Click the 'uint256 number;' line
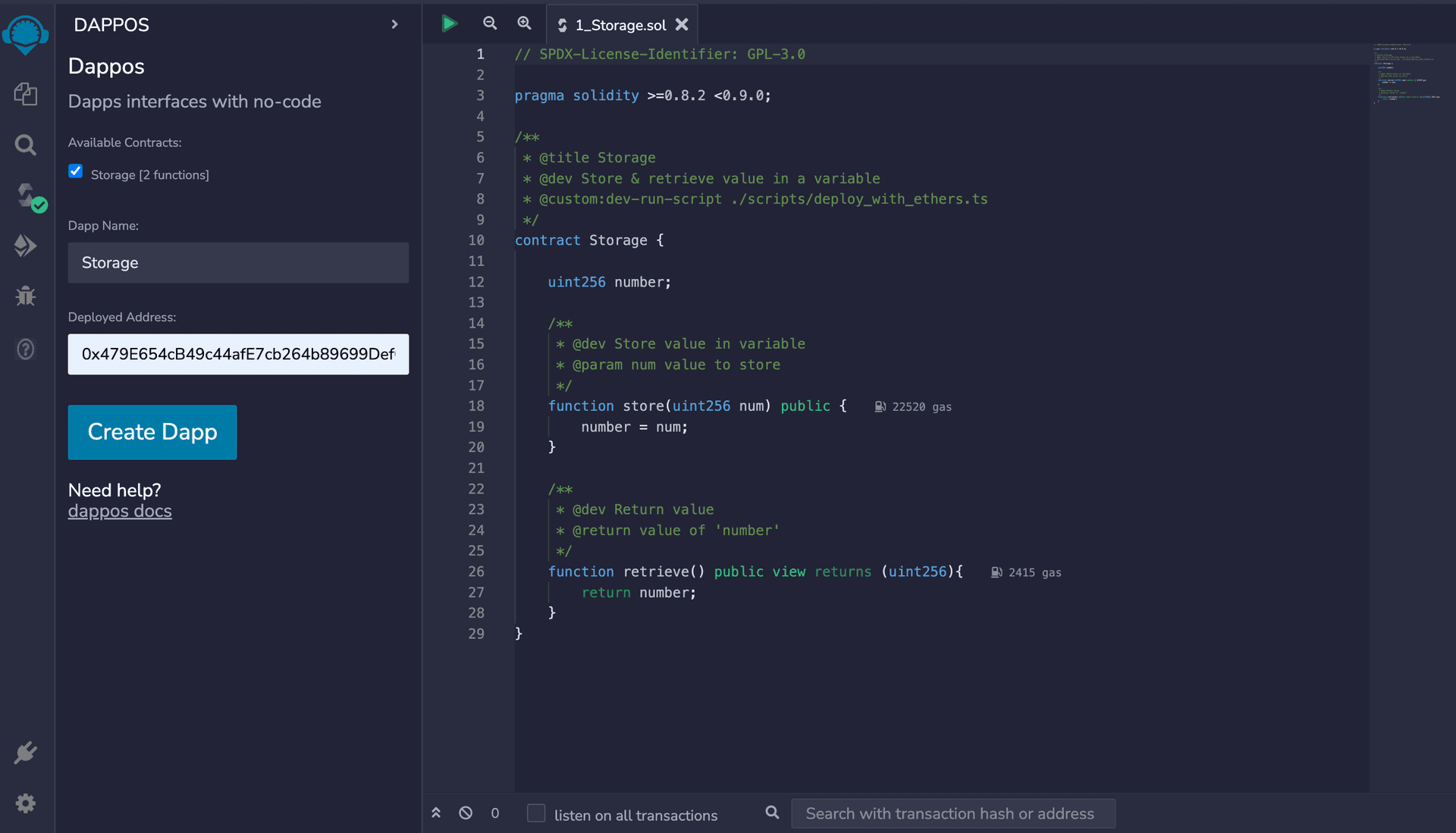Image resolution: width=1456 pixels, height=833 pixels. (610, 282)
